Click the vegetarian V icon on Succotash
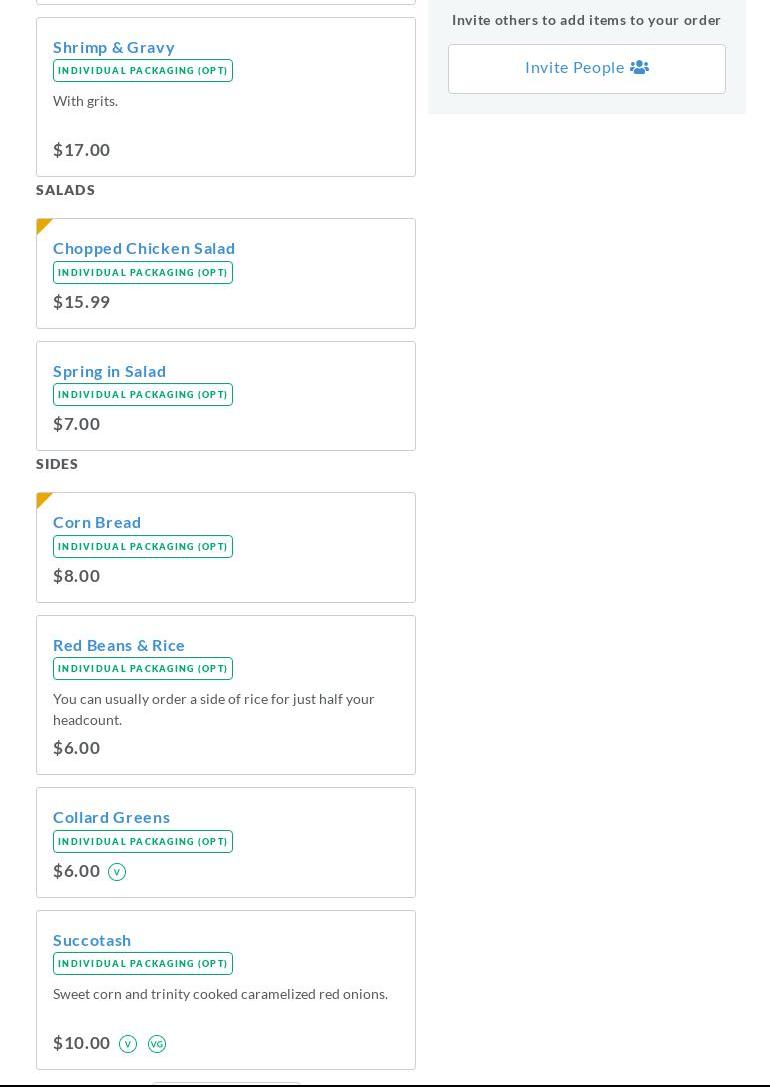Viewport: 770px width, 1087px height. coord(128,1044)
